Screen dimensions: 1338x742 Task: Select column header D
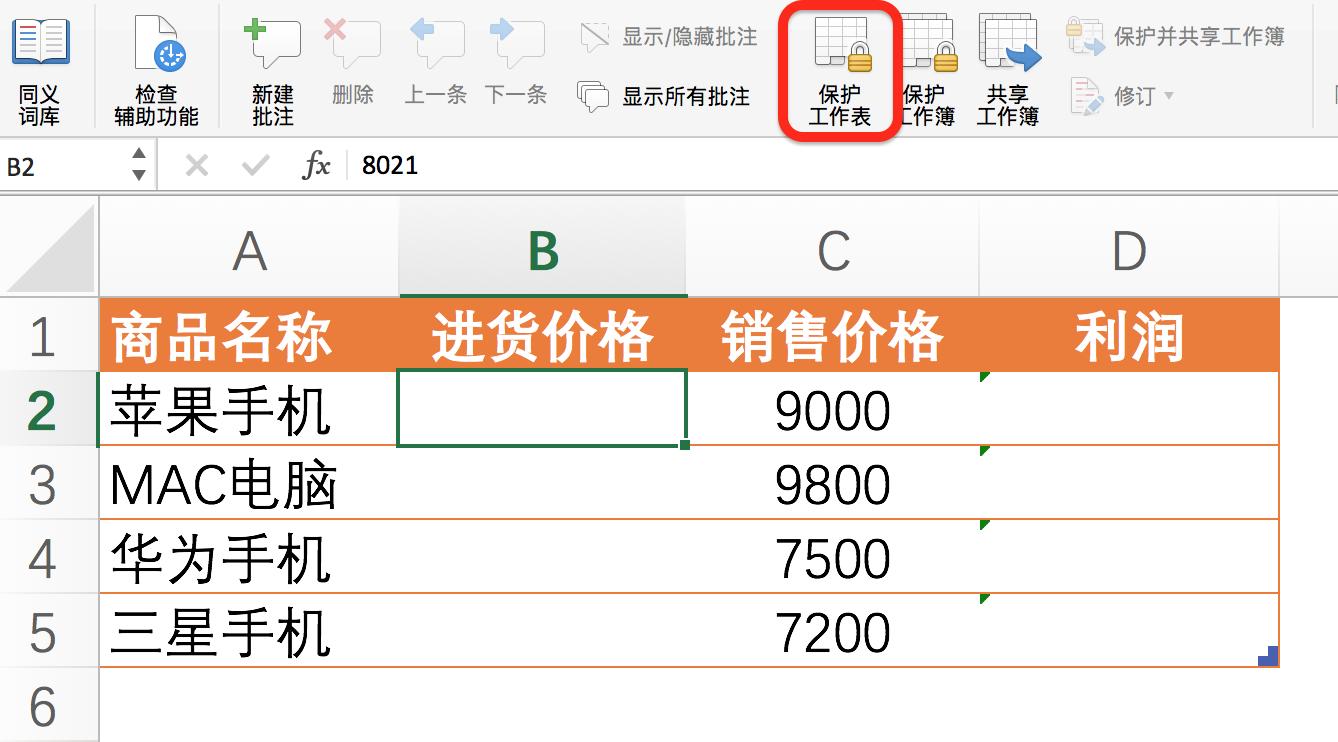pos(1128,250)
